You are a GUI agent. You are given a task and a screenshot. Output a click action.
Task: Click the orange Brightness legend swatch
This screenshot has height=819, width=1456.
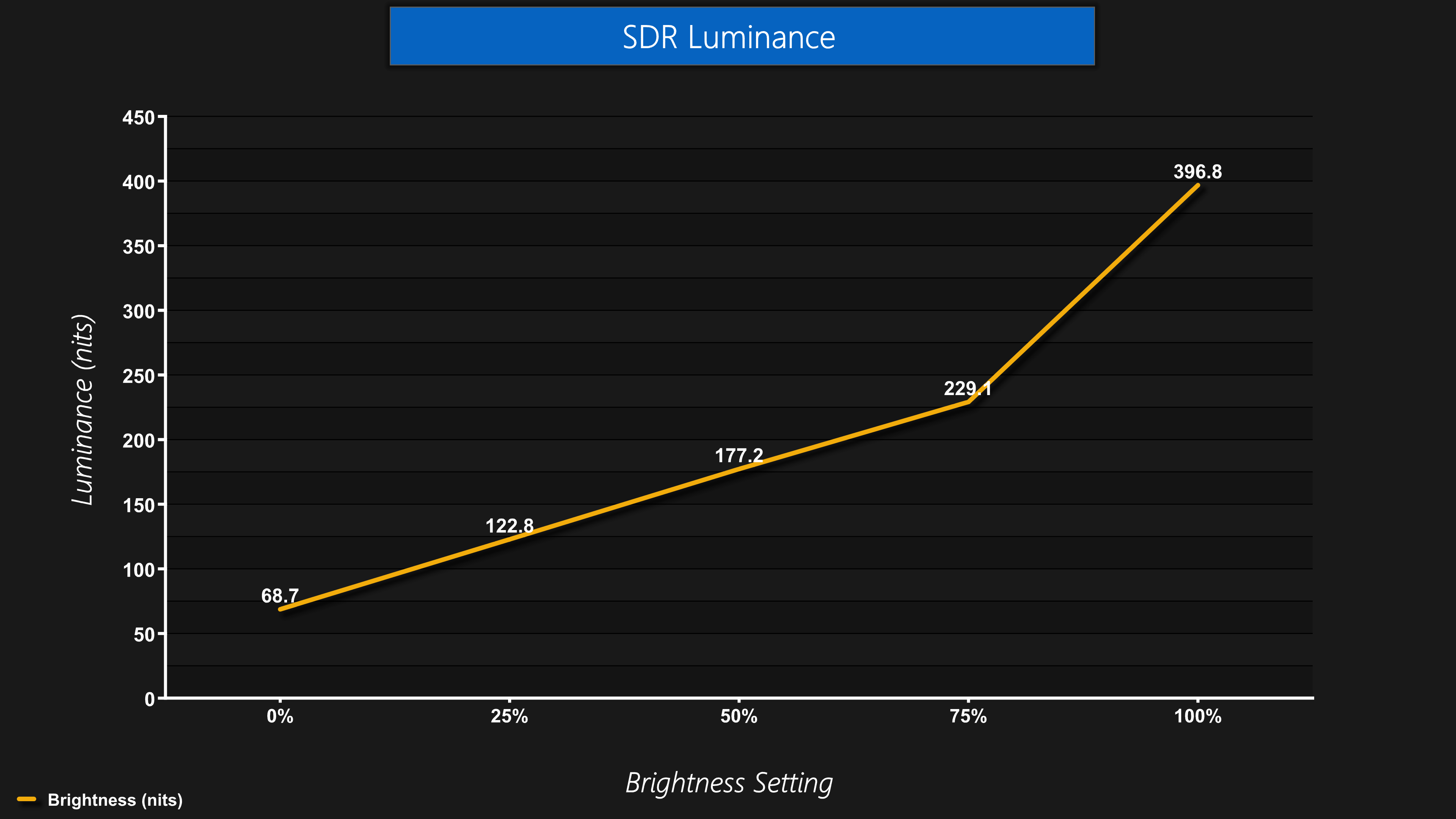pos(27,799)
